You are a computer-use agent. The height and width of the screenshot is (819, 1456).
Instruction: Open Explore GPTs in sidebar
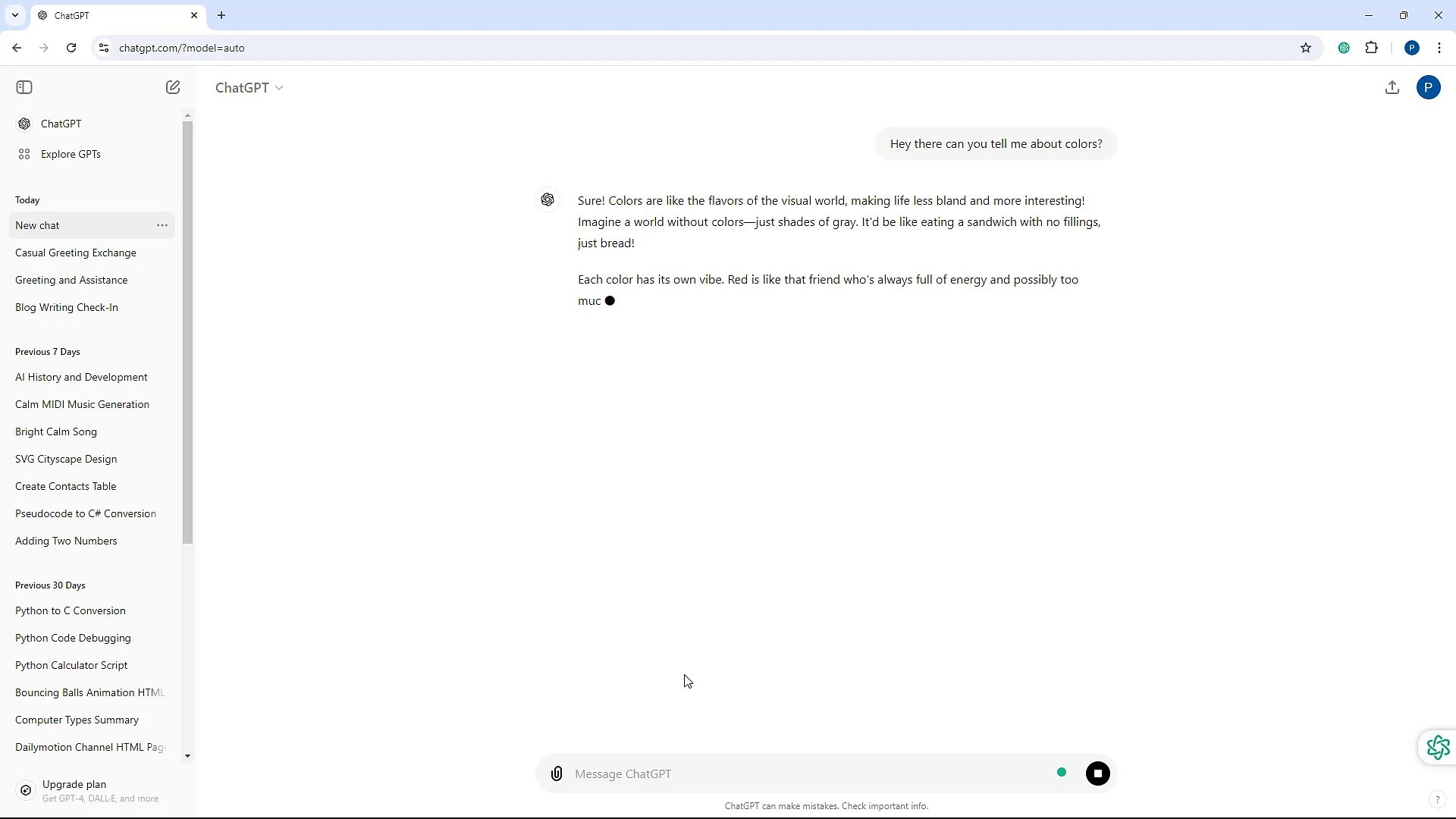(x=71, y=154)
